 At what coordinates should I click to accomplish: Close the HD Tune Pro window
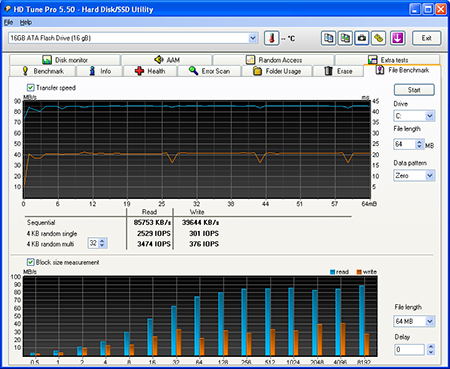pyautogui.click(x=441, y=9)
